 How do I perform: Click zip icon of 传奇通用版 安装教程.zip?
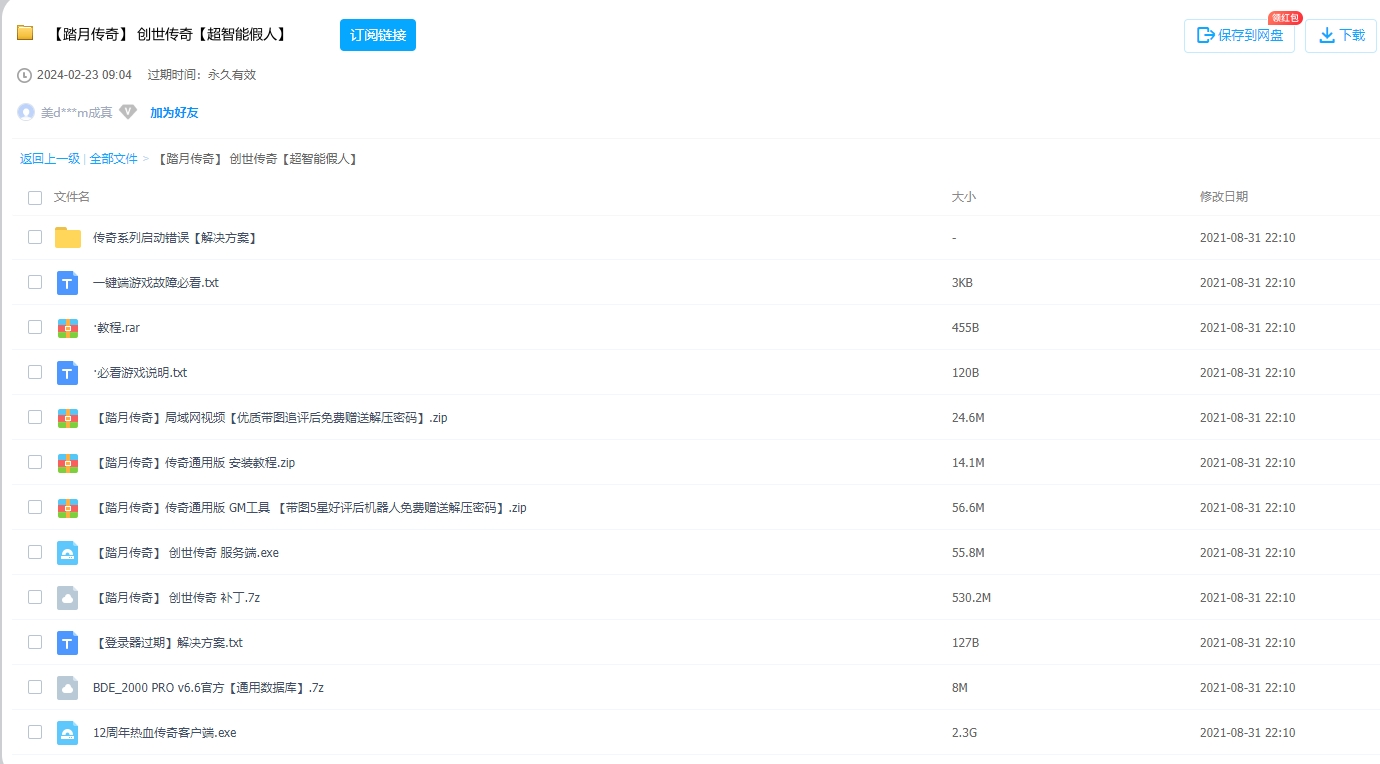pyautogui.click(x=68, y=463)
